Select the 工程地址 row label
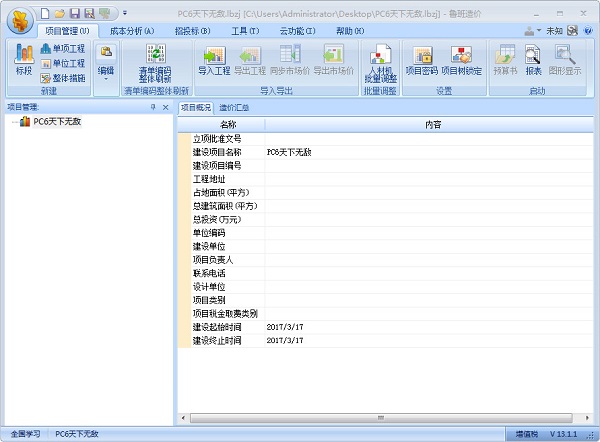Viewport: 600px width, 442px height. pos(209,179)
